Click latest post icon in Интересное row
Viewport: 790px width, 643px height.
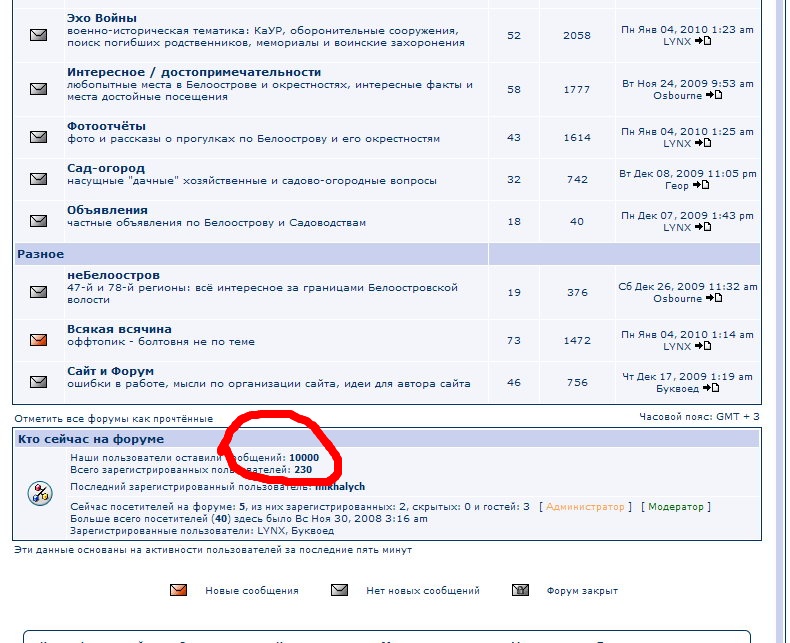click(x=713, y=95)
